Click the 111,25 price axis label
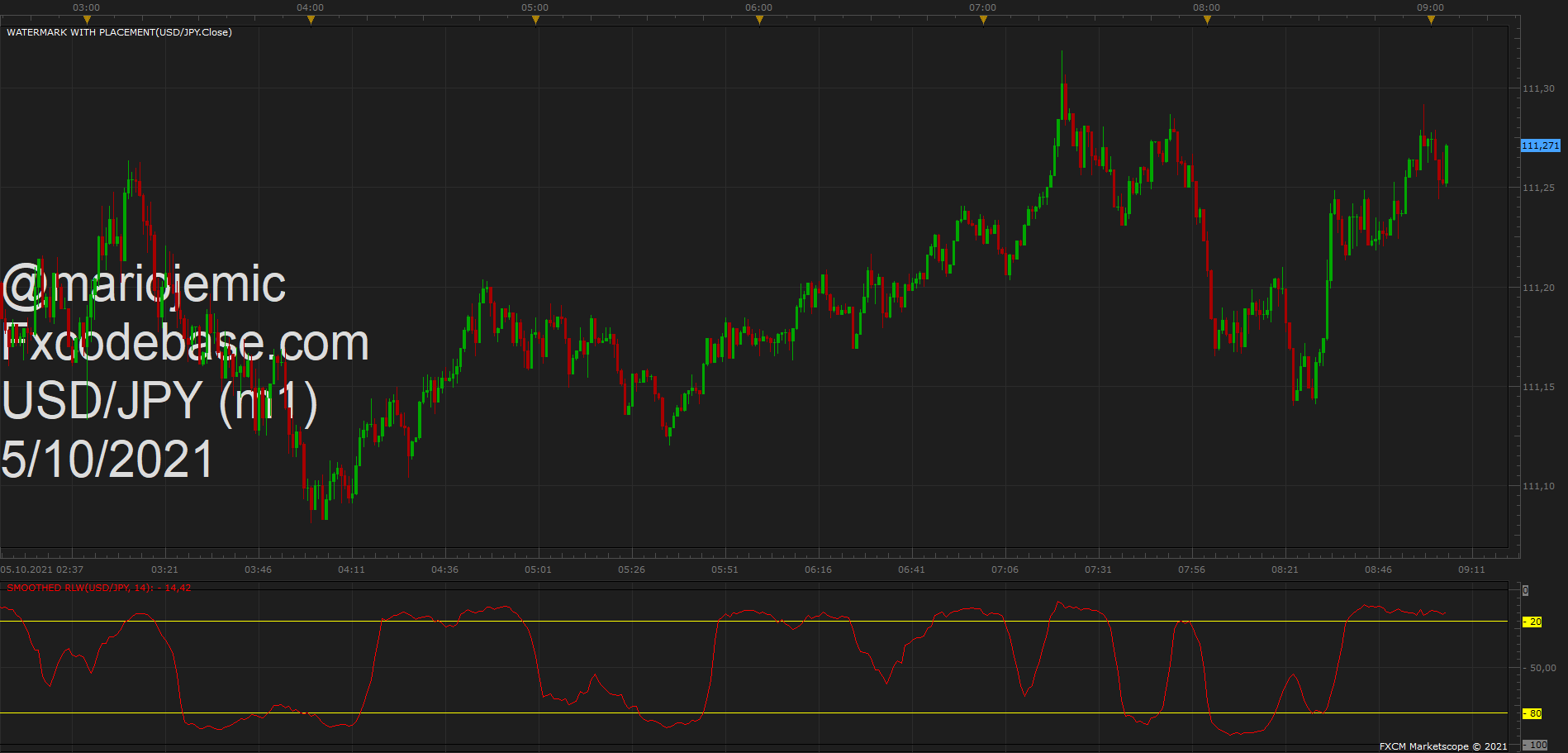Viewport: 1568px width, 753px height. coord(1538,188)
